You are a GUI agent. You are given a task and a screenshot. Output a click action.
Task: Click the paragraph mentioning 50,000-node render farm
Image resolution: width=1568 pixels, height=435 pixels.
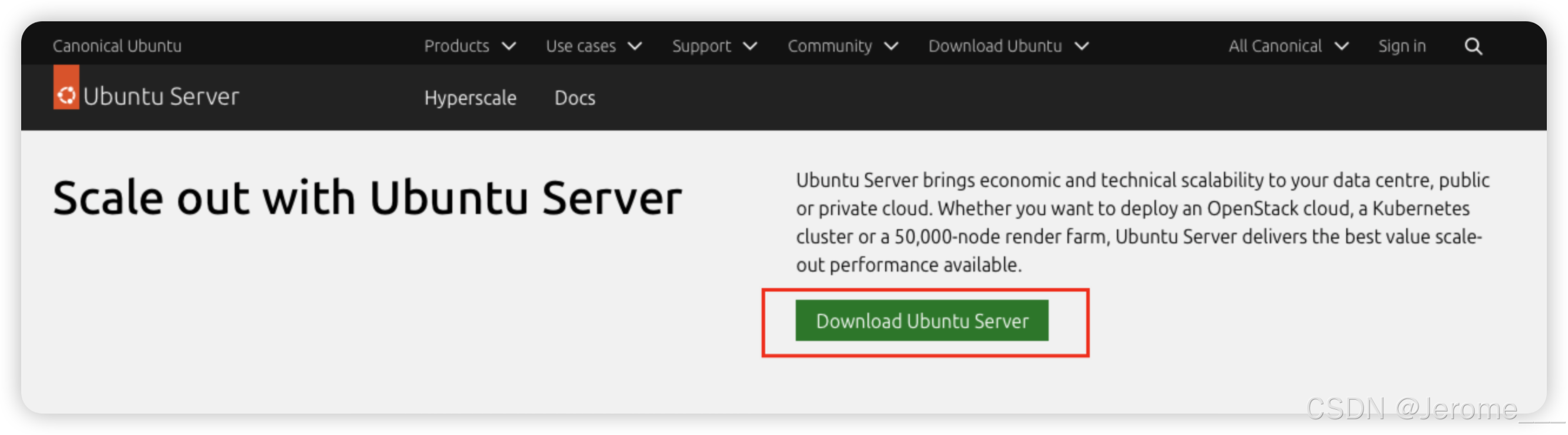pyautogui.click(x=1144, y=223)
